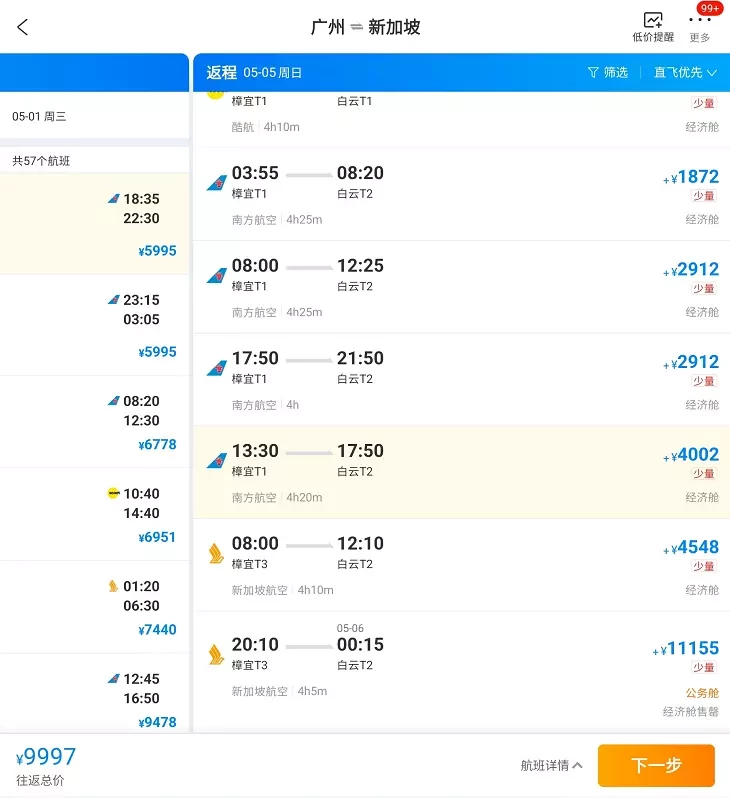
Task: Choose return price +¥2912 on 17:50 flight
Action: (x=691, y=362)
